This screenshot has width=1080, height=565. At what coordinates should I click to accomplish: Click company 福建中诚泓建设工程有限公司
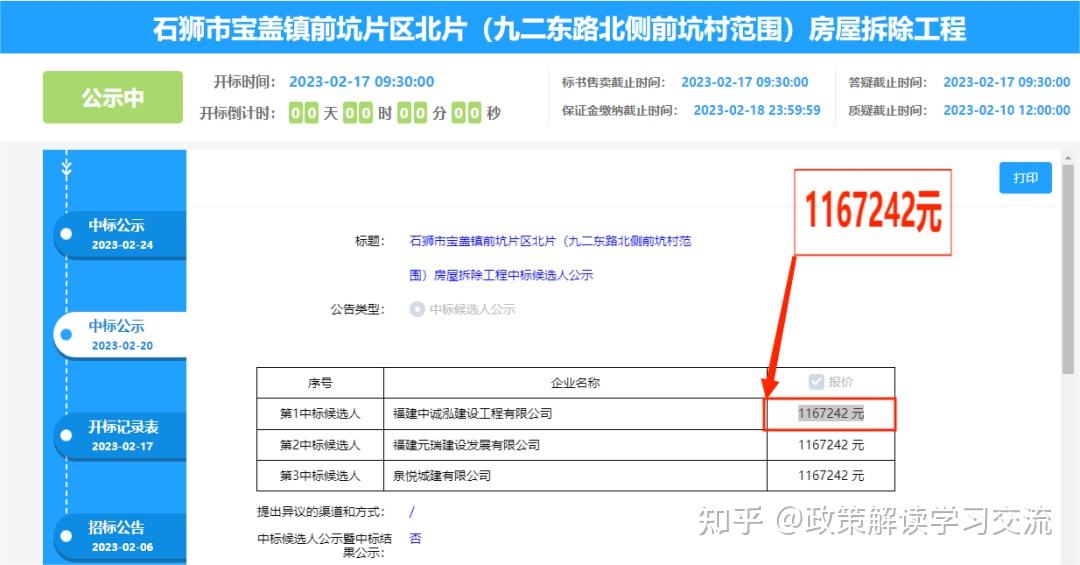[x=472, y=413]
